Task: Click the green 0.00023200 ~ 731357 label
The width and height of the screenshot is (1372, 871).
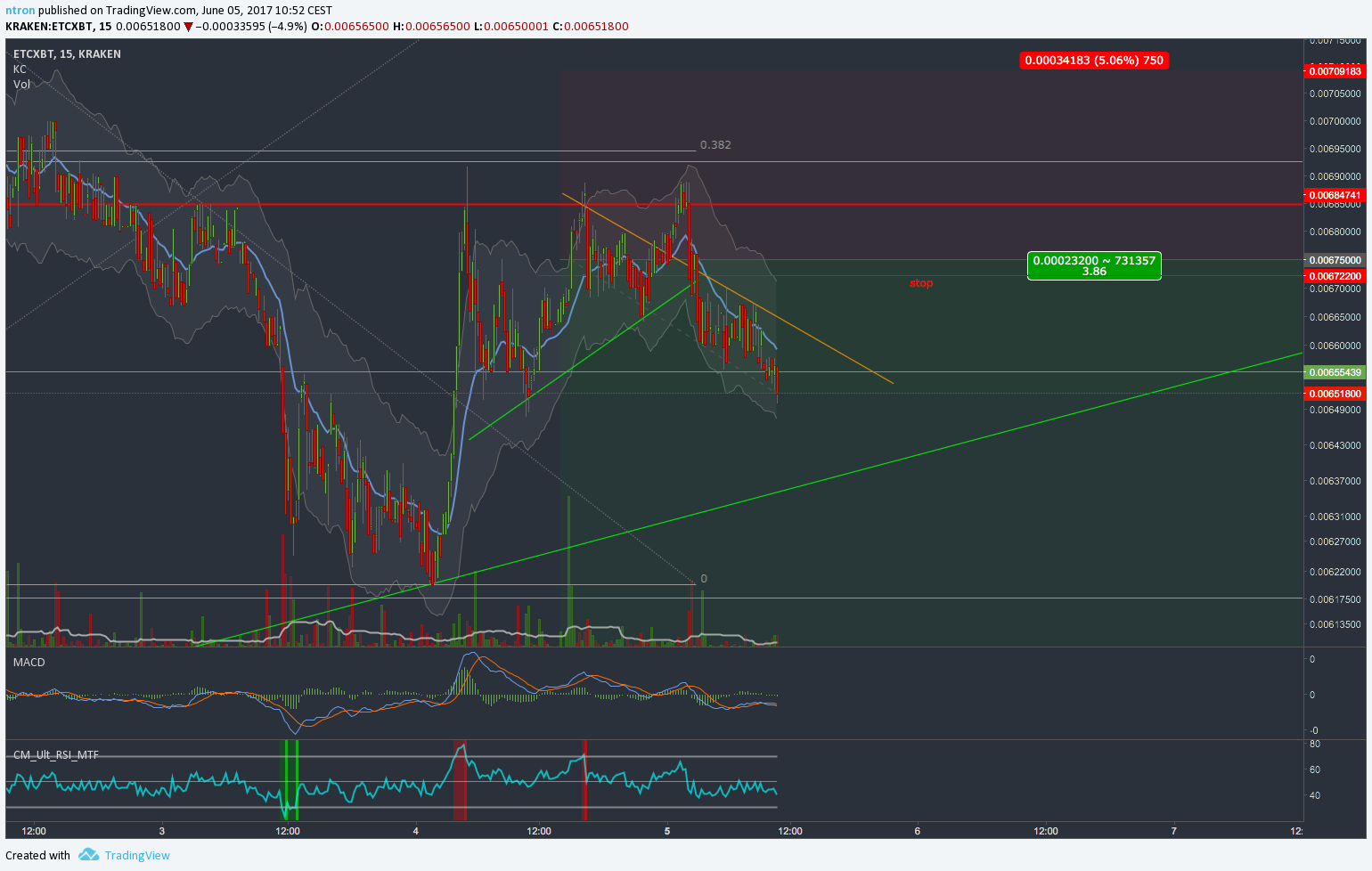Action: [1094, 265]
